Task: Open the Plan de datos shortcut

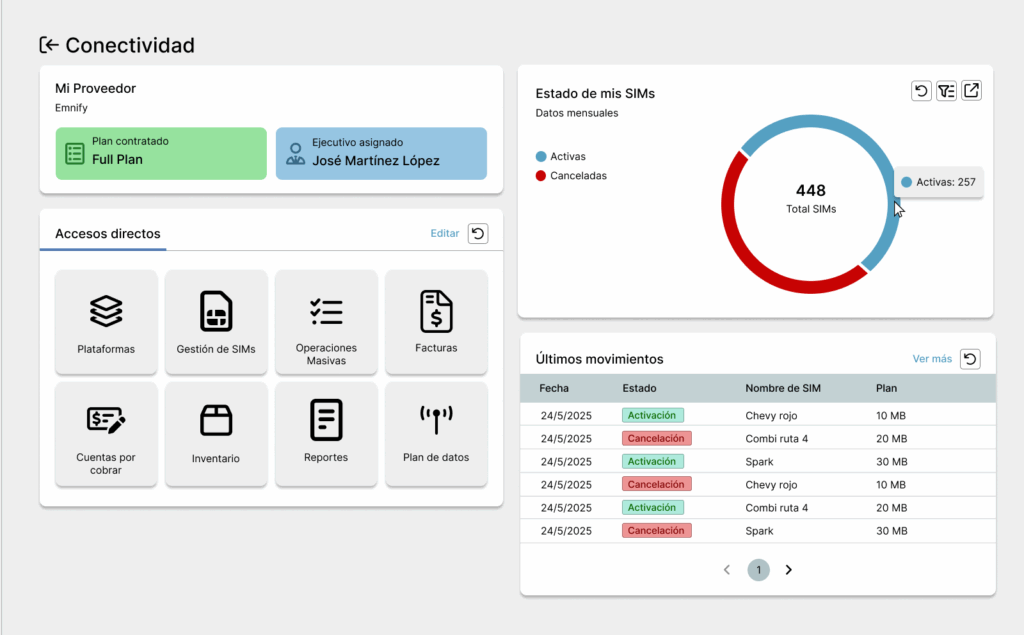Action: (x=436, y=433)
